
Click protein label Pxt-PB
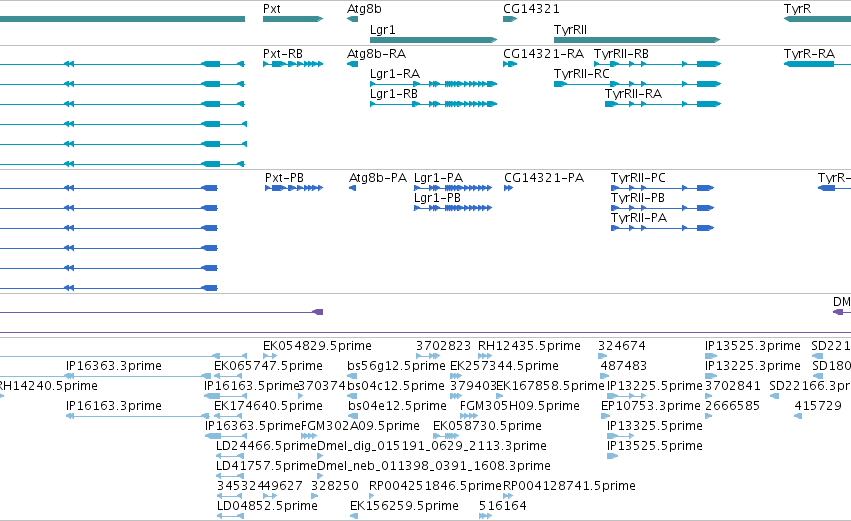coord(284,178)
